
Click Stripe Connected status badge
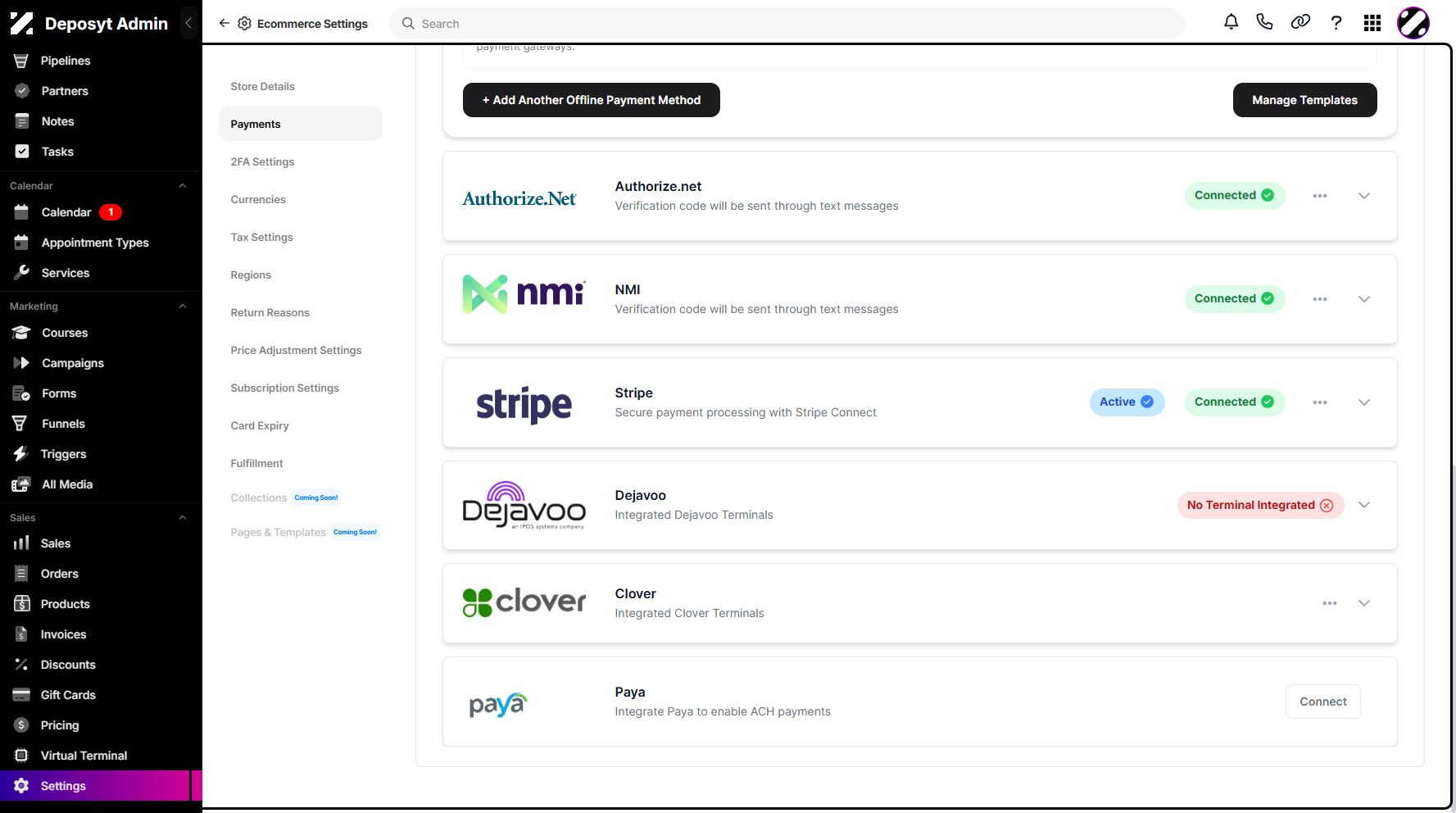1234,402
